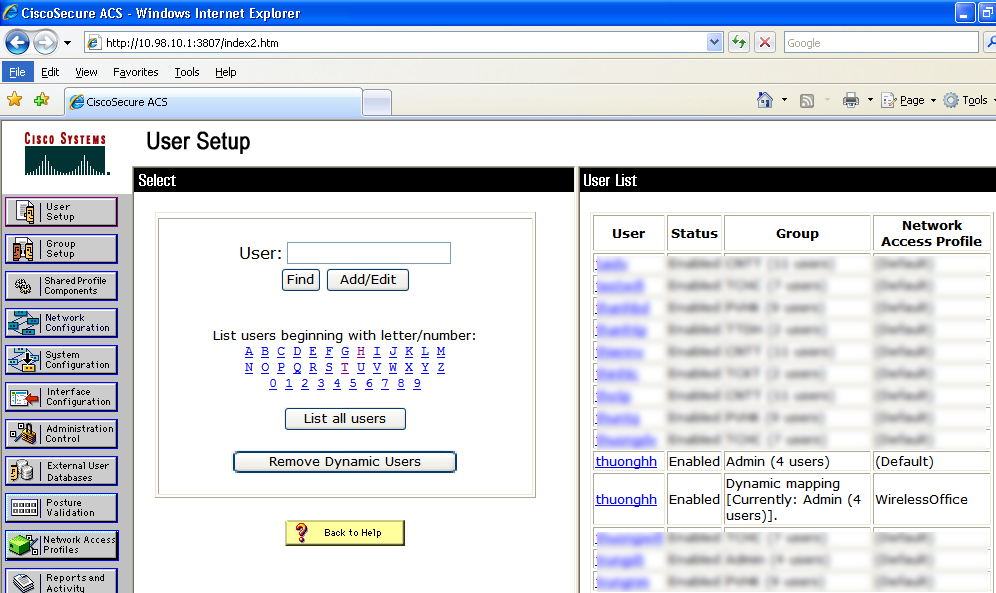996x593 pixels.
Task: Expand the address bar dropdown arrow
Action: tap(714, 43)
